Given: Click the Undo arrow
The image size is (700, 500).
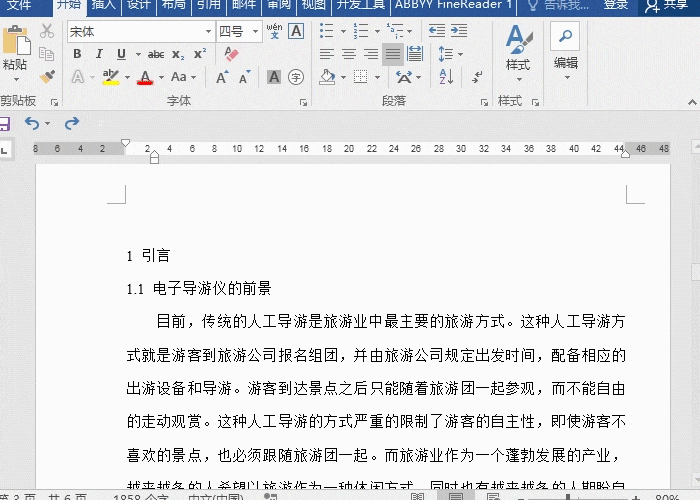Looking at the screenshot, I should coord(32,123).
